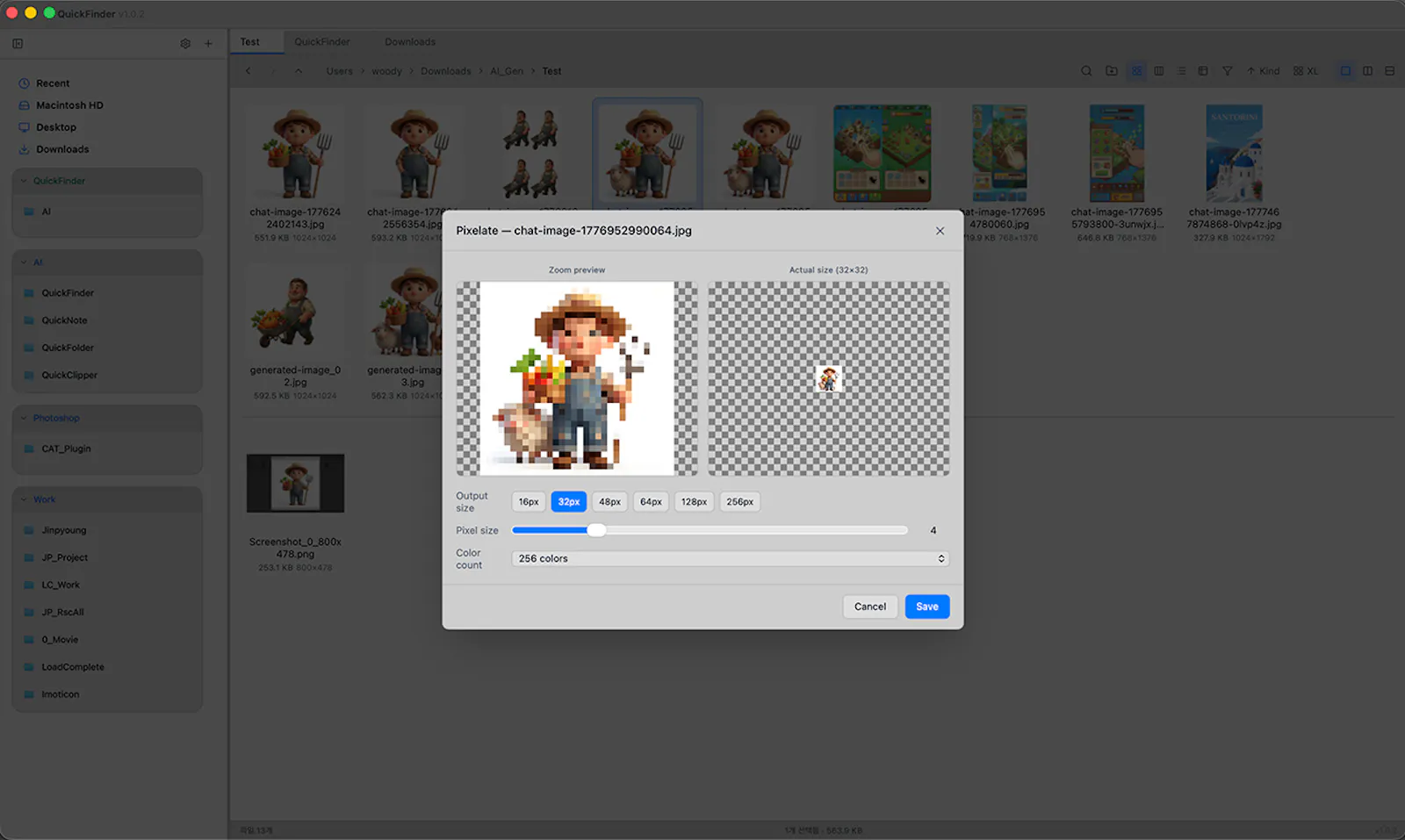Select single pane layout
The width and height of the screenshot is (1405, 840).
pos(1345,71)
